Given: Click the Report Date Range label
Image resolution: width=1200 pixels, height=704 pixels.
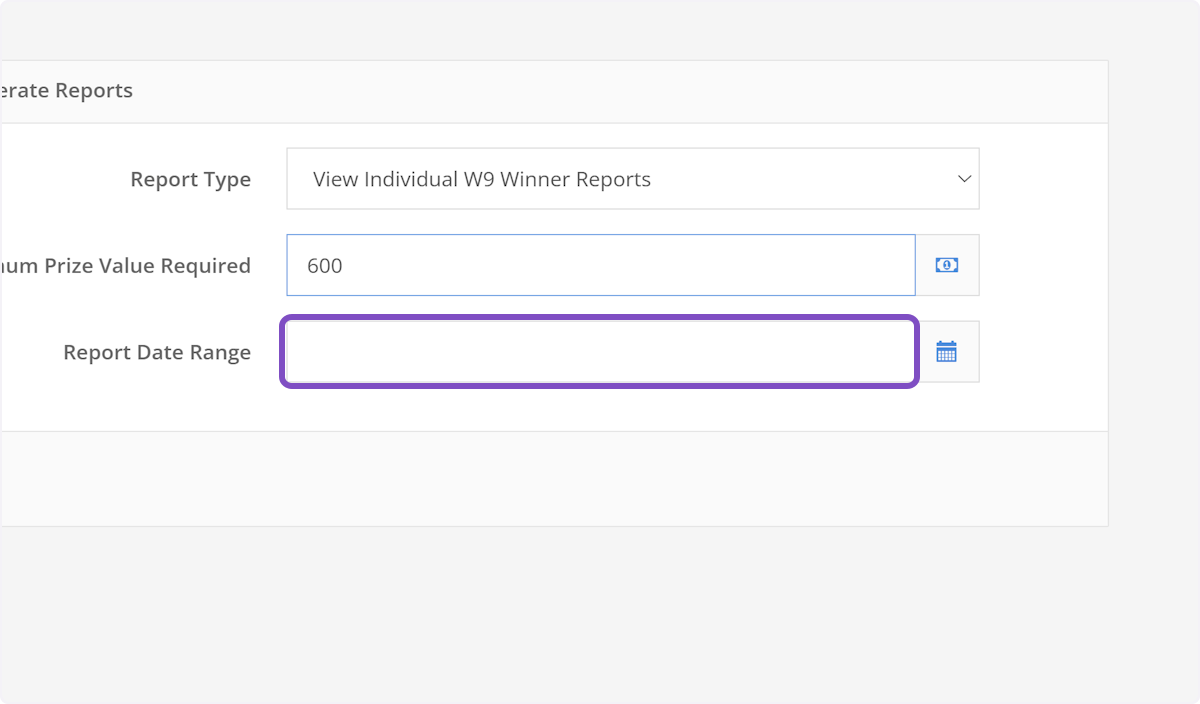Looking at the screenshot, I should 157,353.
